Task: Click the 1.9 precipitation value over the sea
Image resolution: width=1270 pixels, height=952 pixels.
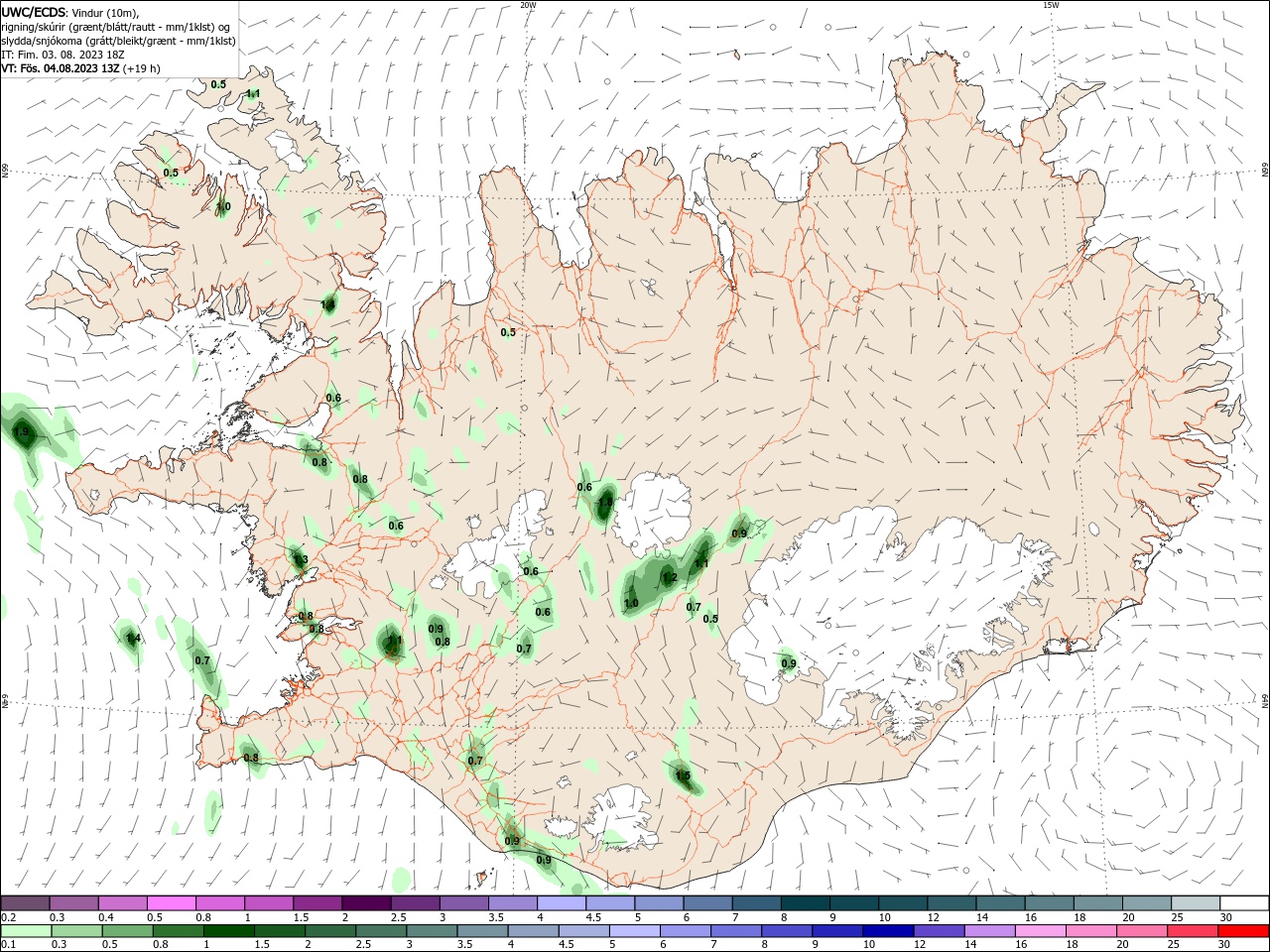Action: pyautogui.click(x=21, y=432)
